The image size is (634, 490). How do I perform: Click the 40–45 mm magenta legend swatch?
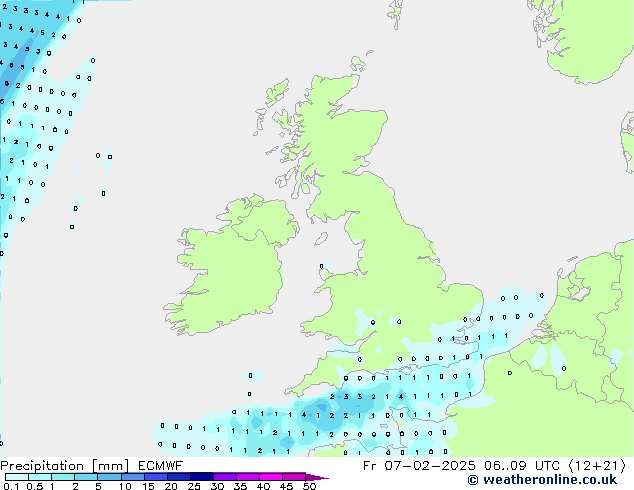pyautogui.click(x=271, y=477)
